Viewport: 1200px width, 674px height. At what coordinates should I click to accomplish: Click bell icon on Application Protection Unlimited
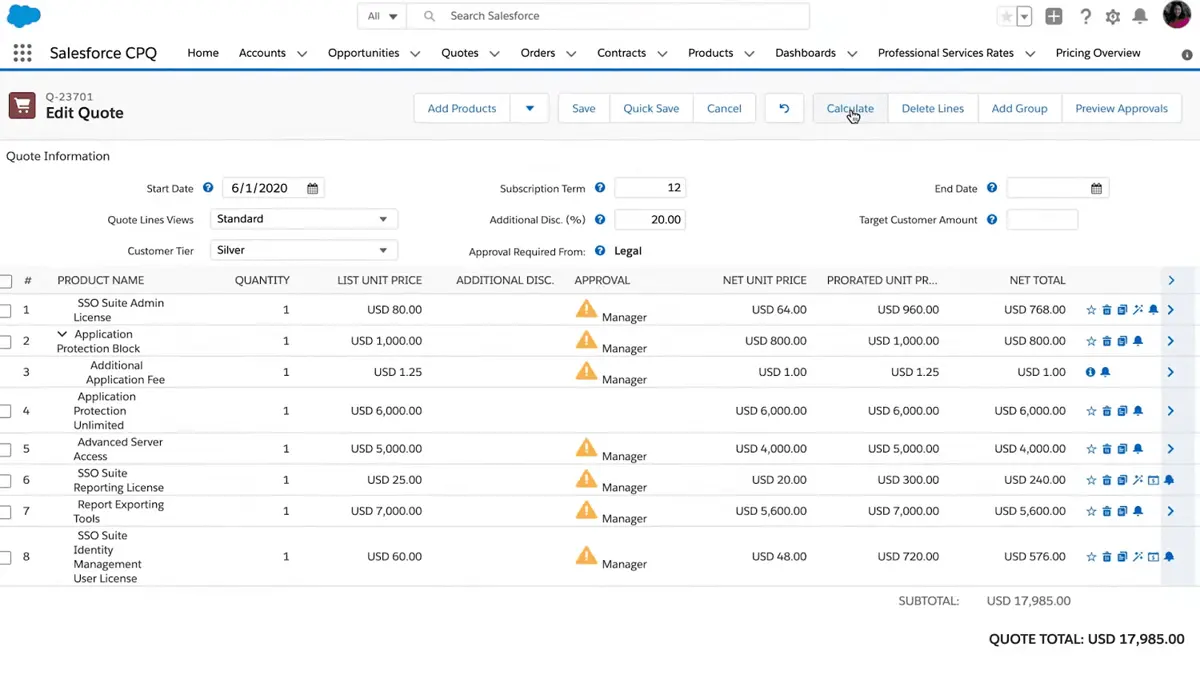tap(1138, 411)
